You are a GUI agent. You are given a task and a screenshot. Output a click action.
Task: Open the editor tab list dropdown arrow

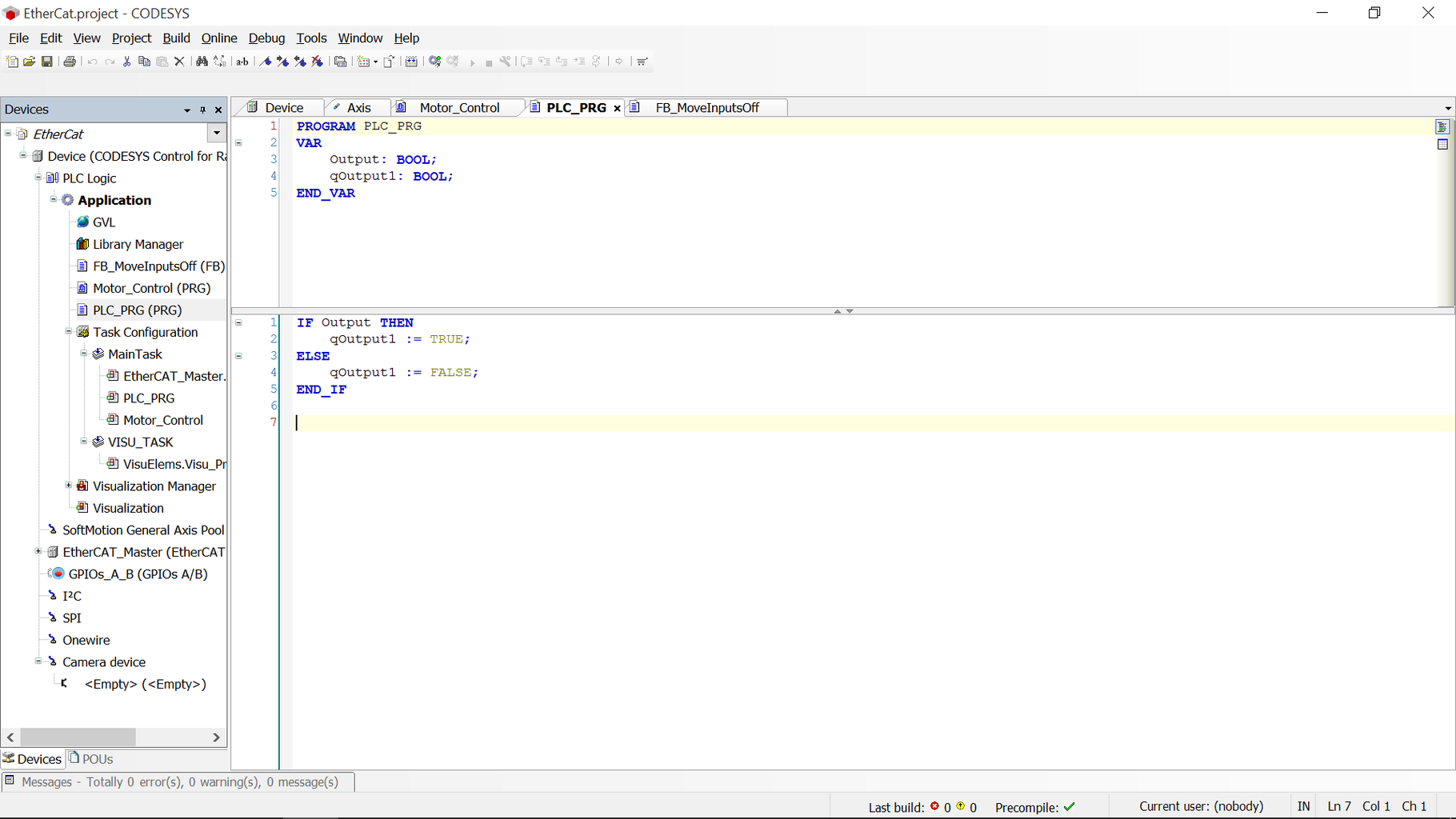[1446, 108]
